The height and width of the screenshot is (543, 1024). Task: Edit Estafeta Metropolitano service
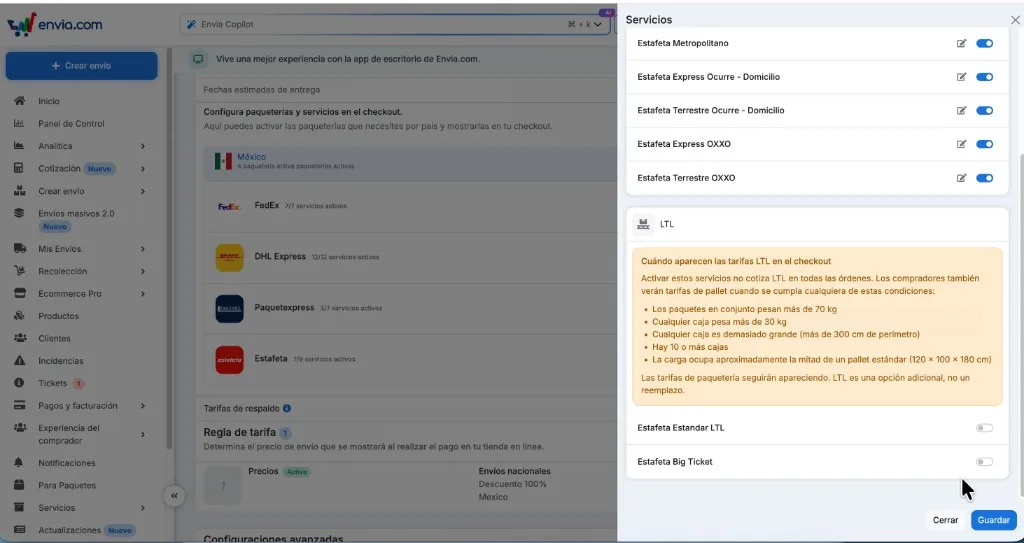pyautogui.click(x=961, y=44)
